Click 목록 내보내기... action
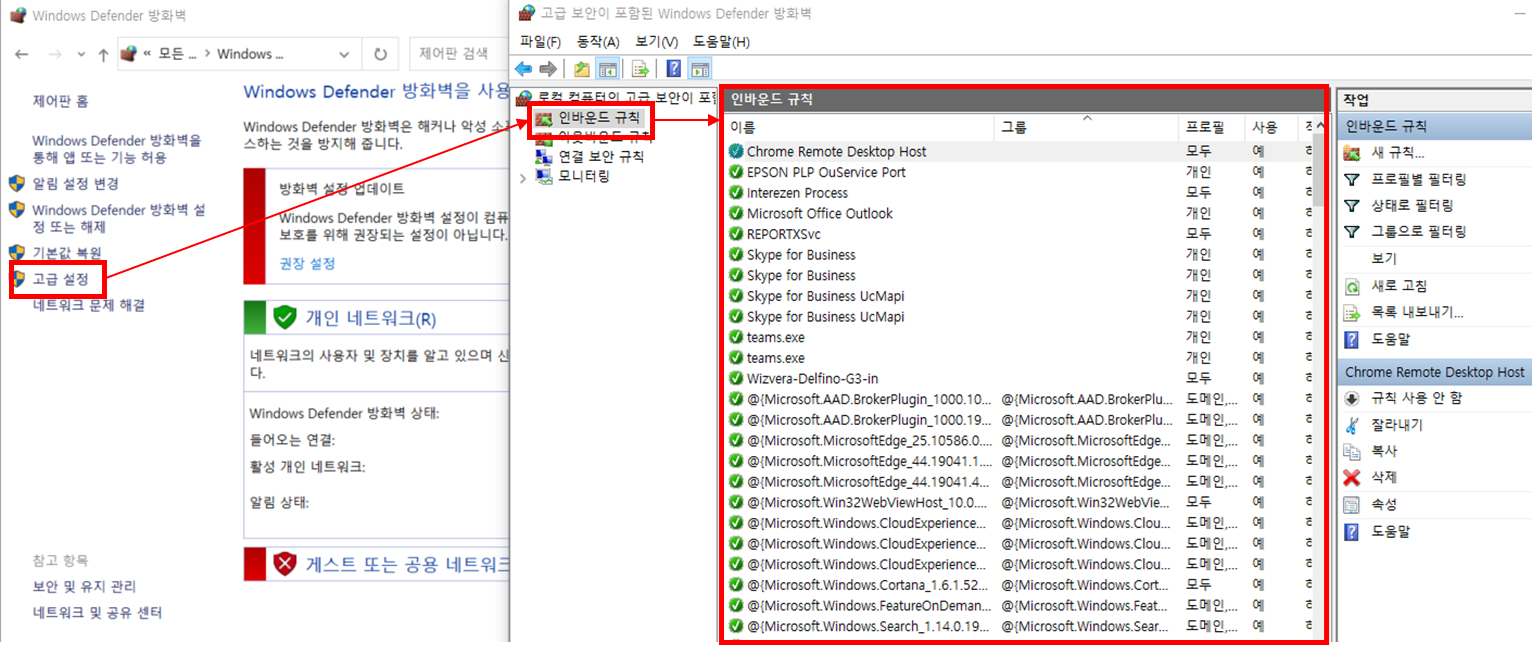The width and height of the screenshot is (1532, 645). point(1417,312)
